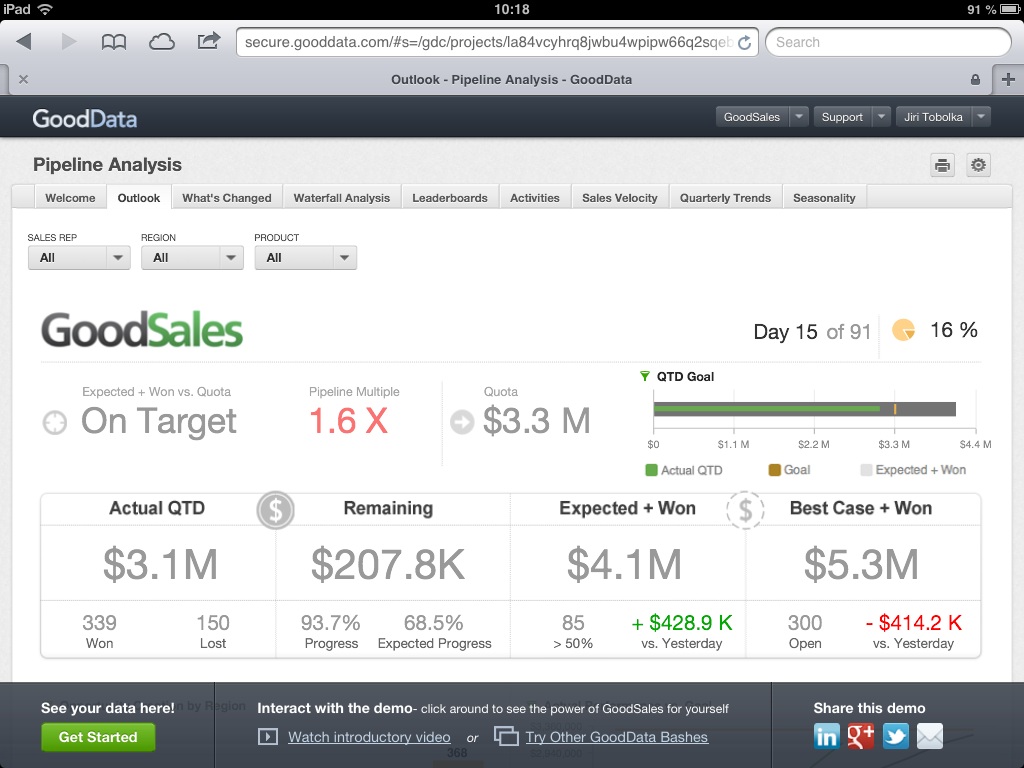Tap the Safari forward arrow
The height and width of the screenshot is (768, 1024).
click(69, 42)
